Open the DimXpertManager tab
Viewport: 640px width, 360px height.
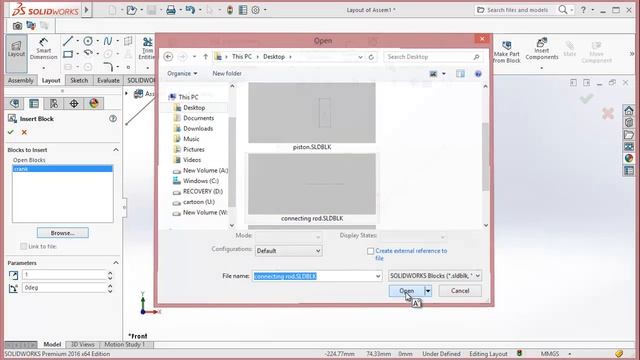[x=74, y=103]
